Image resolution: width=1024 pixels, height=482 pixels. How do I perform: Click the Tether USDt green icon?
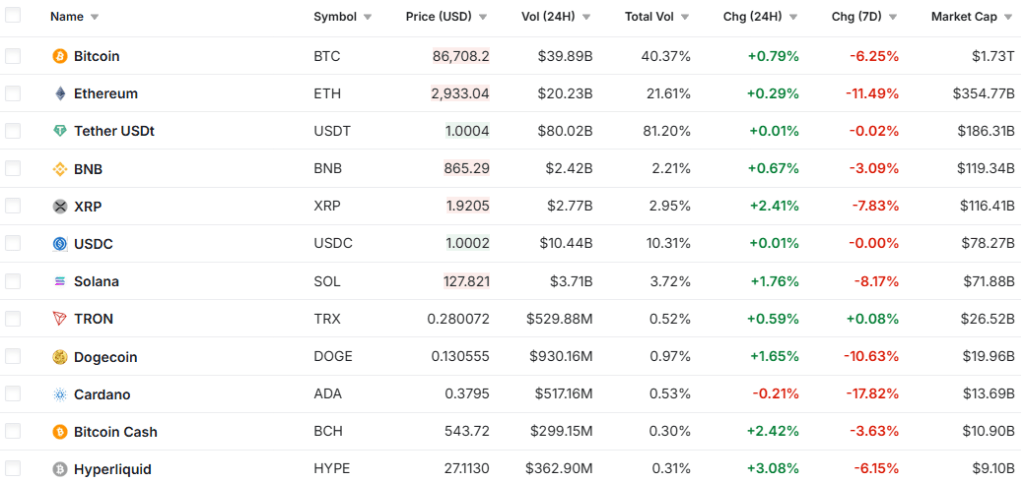point(60,131)
